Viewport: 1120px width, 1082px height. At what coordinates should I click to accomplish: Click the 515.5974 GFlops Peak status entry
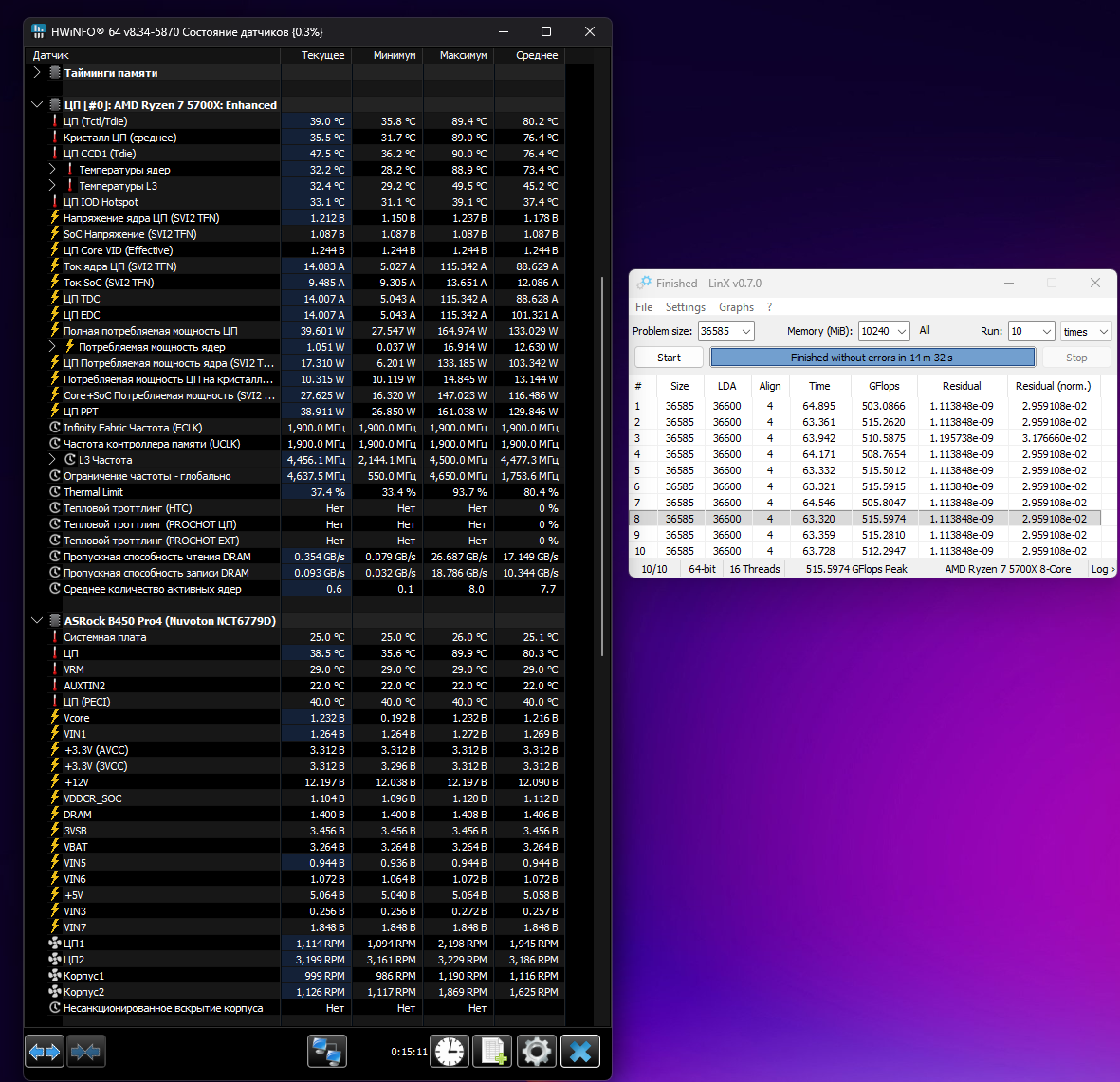coord(855,569)
